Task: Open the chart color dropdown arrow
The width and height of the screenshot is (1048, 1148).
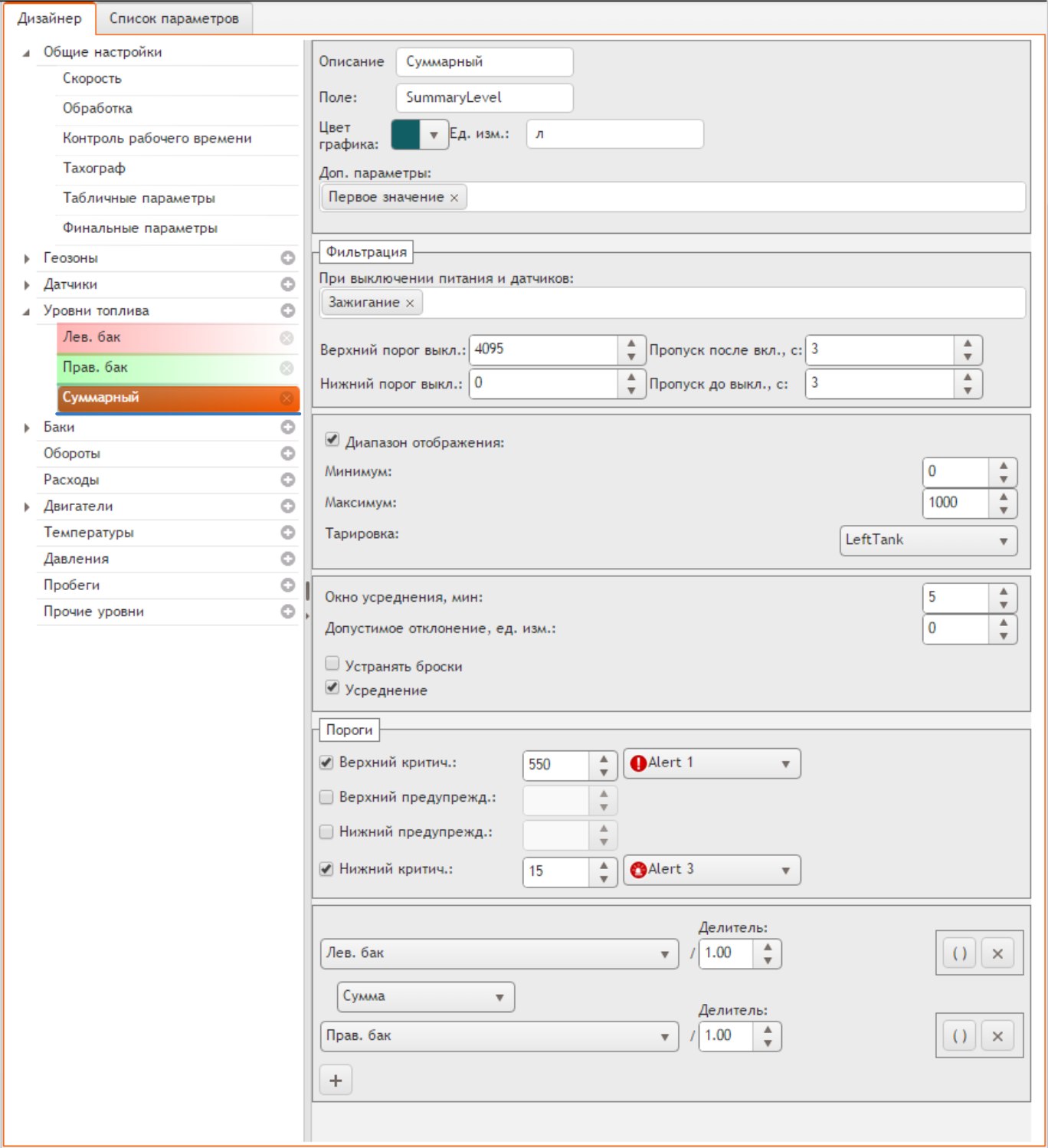Action: pyautogui.click(x=434, y=135)
